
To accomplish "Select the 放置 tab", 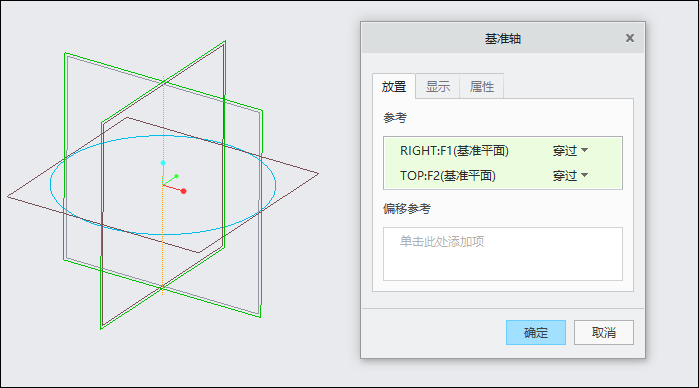I will coord(394,87).
